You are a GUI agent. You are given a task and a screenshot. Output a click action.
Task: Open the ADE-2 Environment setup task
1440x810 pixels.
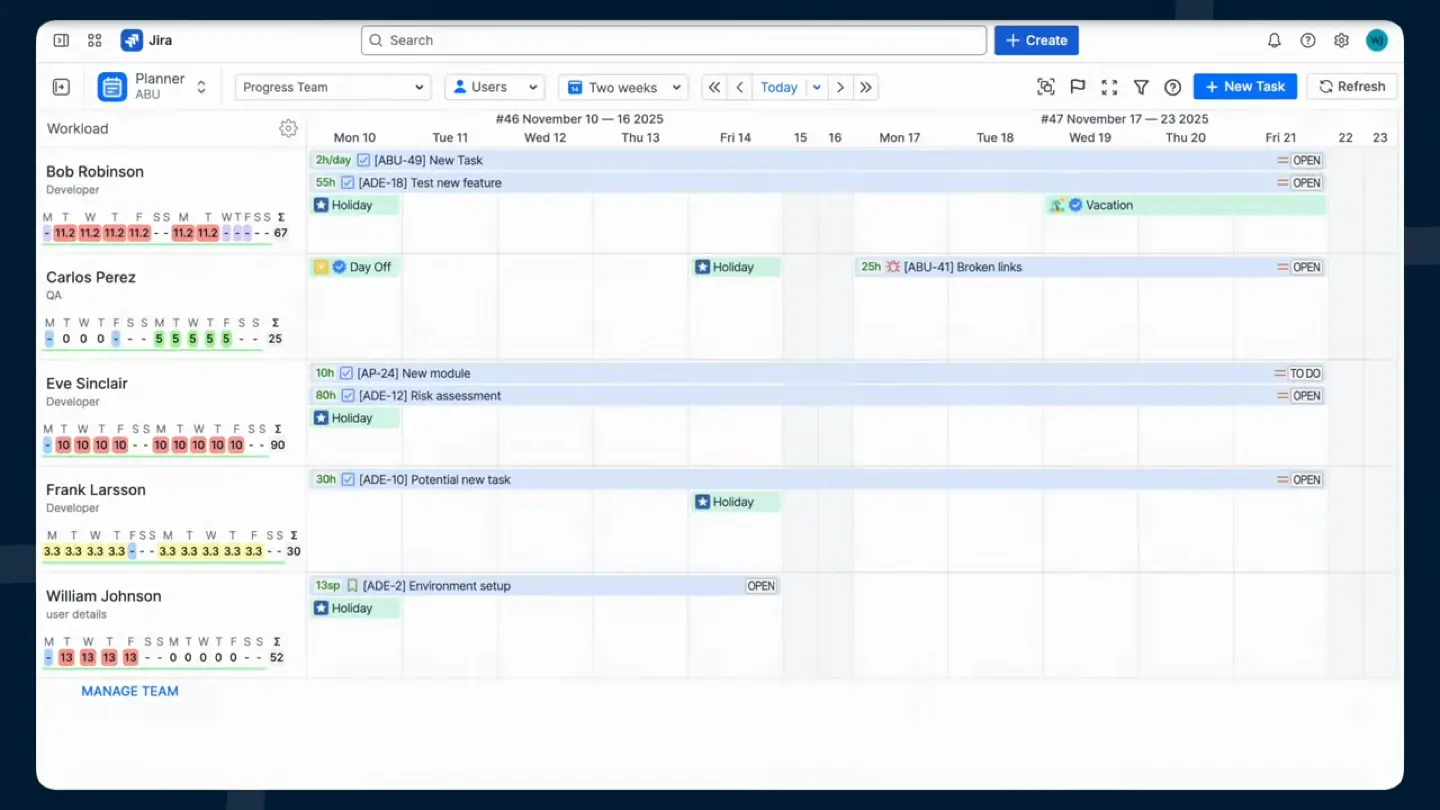[545, 586]
